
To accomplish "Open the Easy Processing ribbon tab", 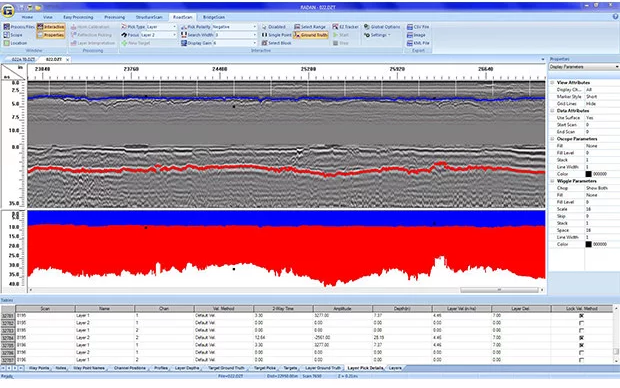I will tap(78, 17).
